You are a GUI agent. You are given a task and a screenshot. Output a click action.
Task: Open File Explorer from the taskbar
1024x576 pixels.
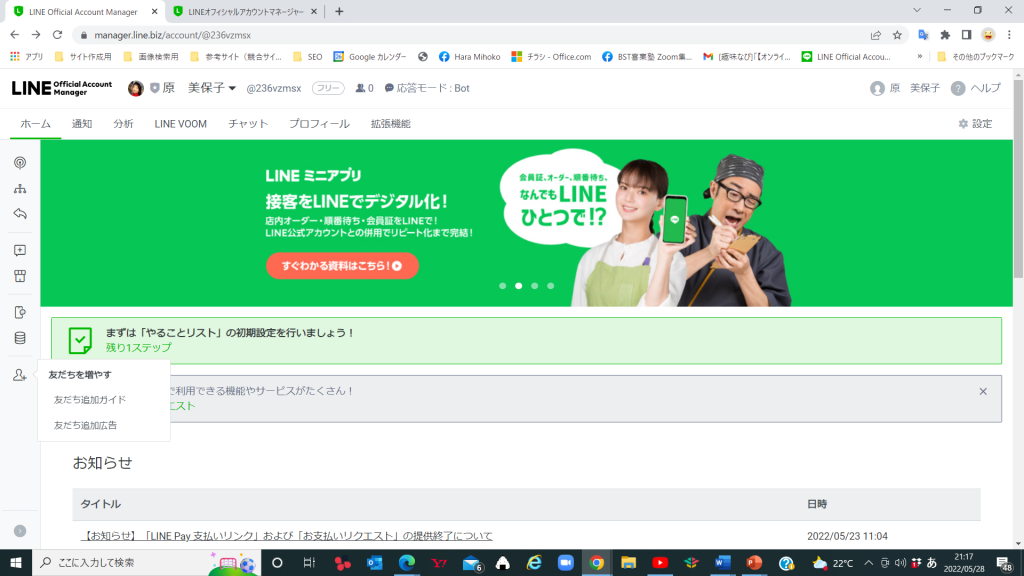pyautogui.click(x=628, y=563)
